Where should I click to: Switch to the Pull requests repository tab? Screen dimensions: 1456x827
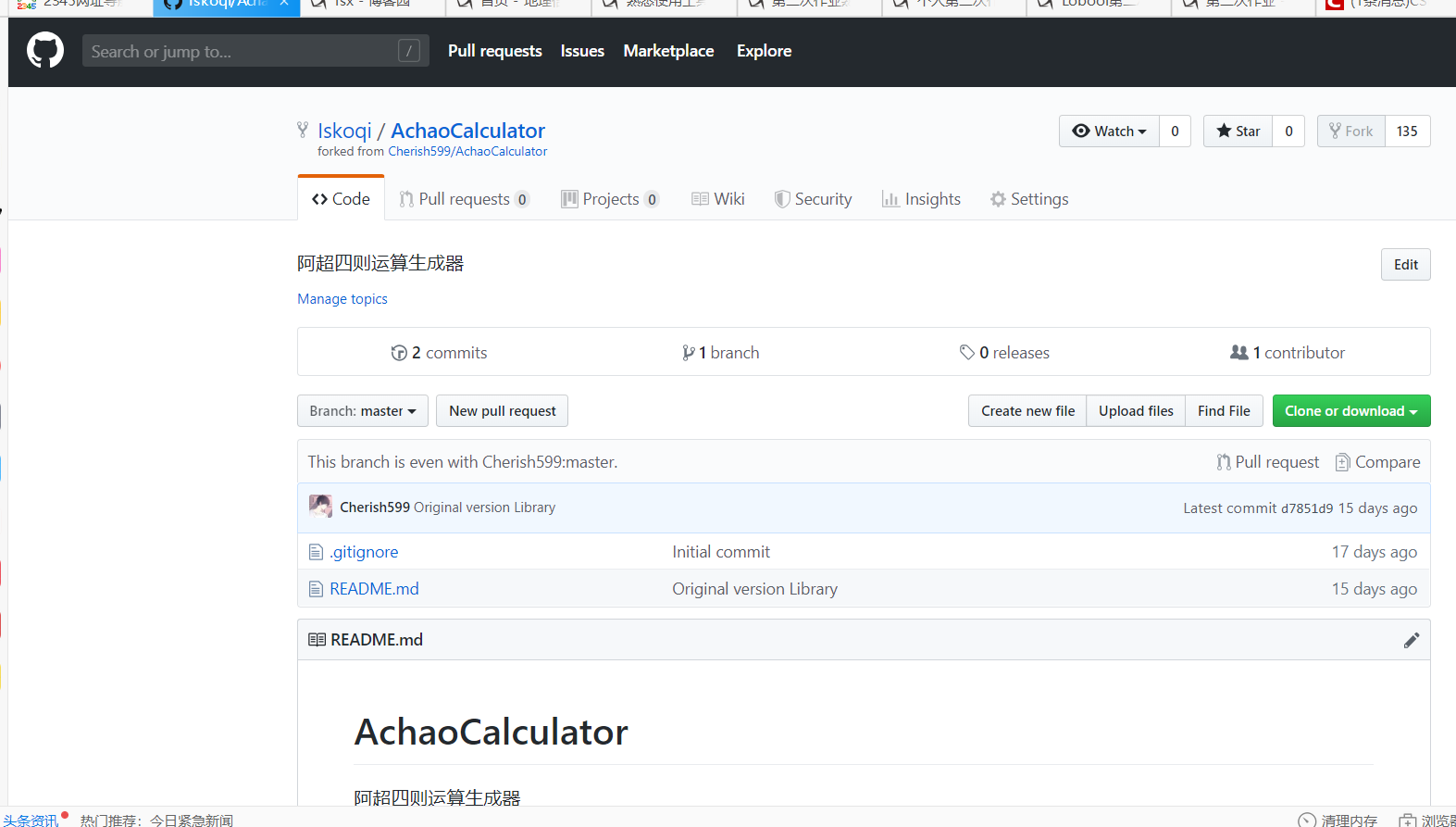tap(464, 199)
